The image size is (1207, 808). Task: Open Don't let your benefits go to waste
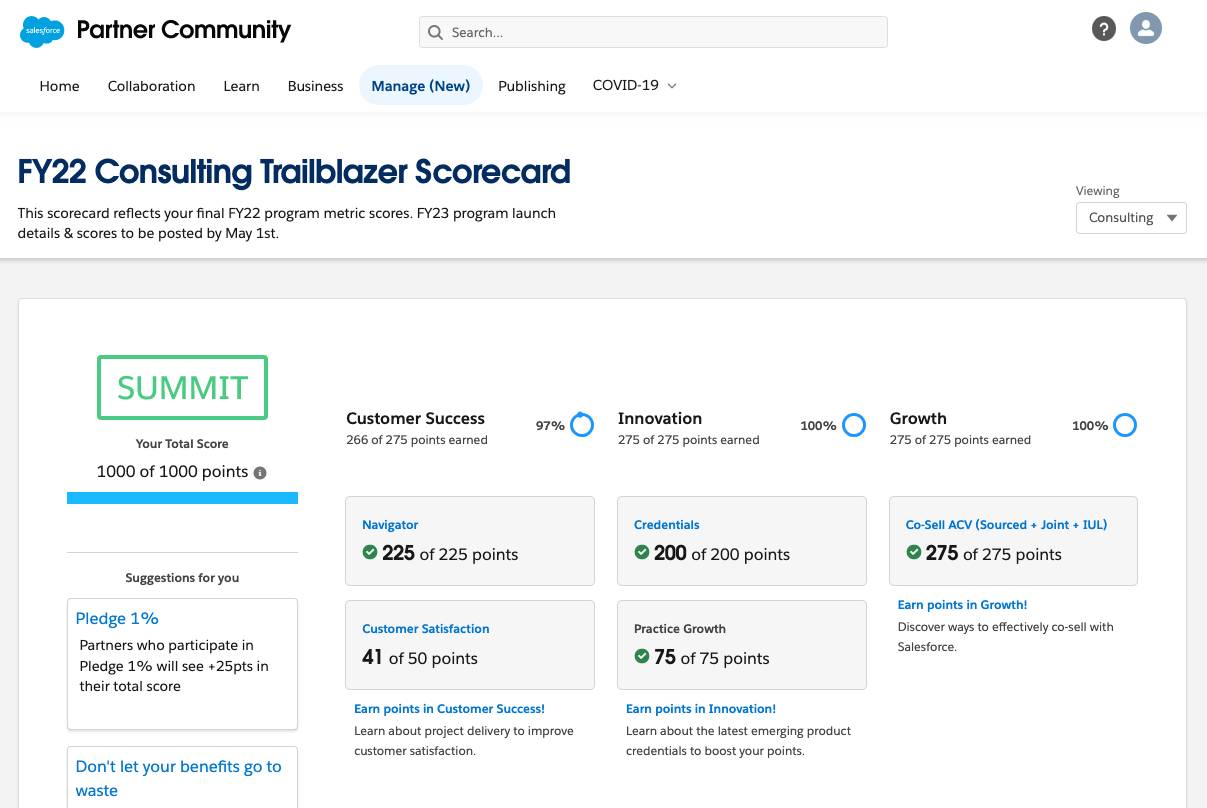179,778
